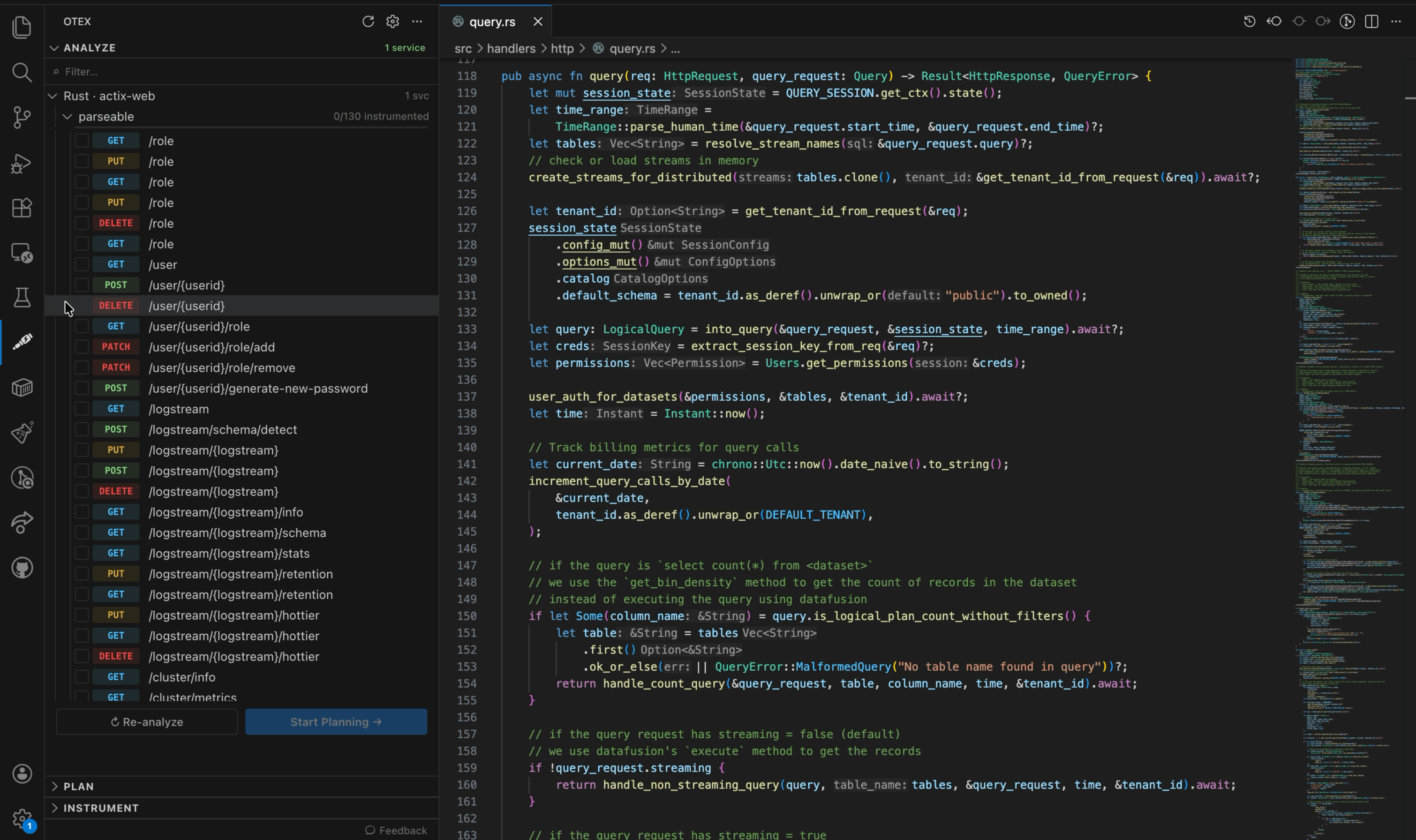Open the Extensions view
This screenshot has width=1416, height=840.
[x=22, y=208]
